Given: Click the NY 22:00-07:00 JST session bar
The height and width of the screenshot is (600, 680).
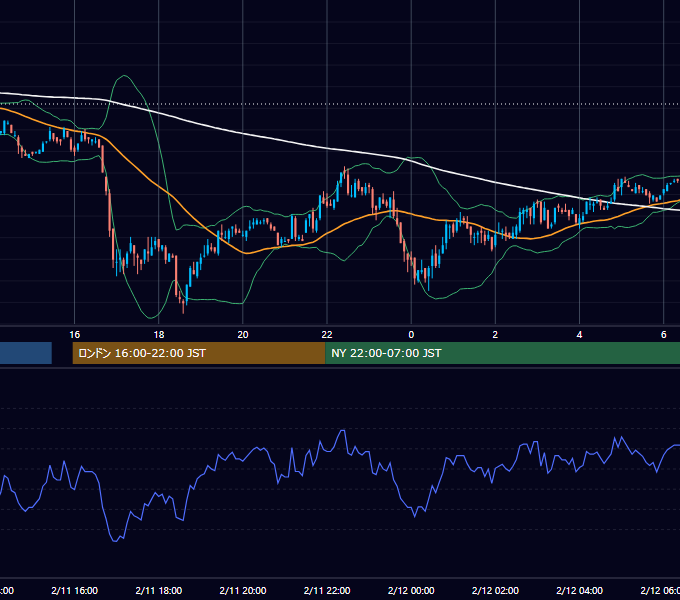Looking at the screenshot, I should point(502,353).
